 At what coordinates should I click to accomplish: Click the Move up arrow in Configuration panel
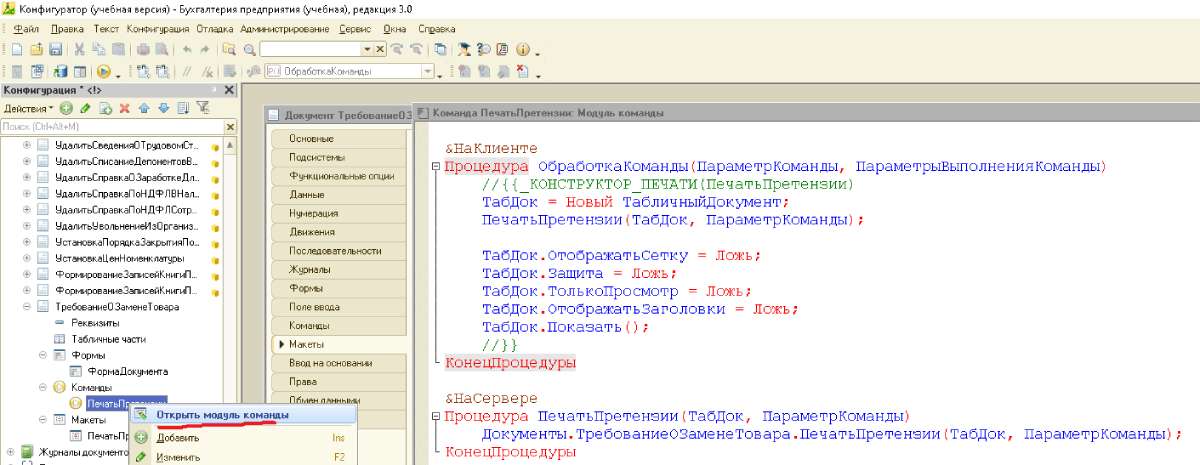click(144, 107)
